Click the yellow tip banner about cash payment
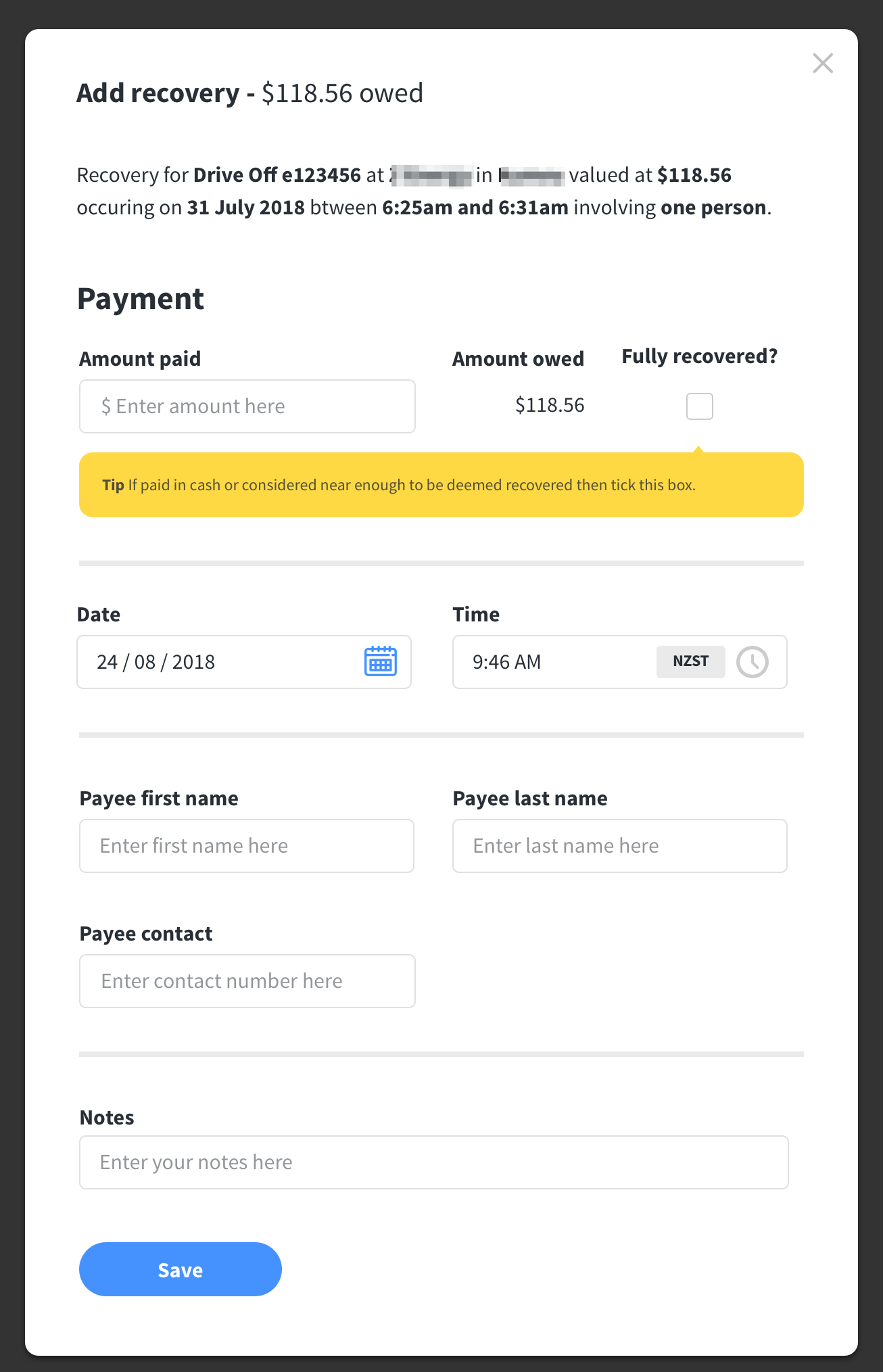The image size is (883, 1372). pyautogui.click(x=441, y=484)
